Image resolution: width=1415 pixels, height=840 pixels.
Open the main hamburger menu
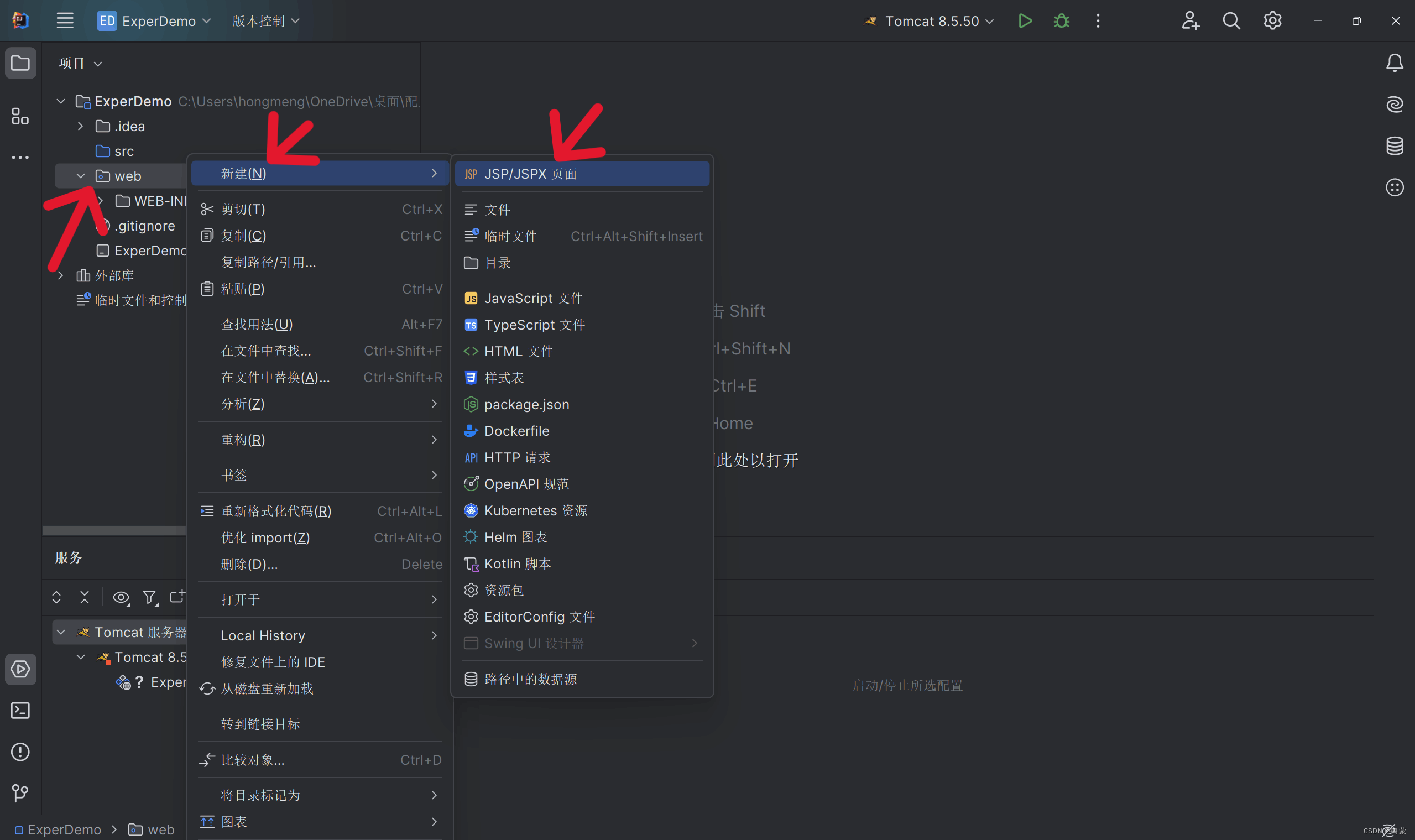[65, 21]
